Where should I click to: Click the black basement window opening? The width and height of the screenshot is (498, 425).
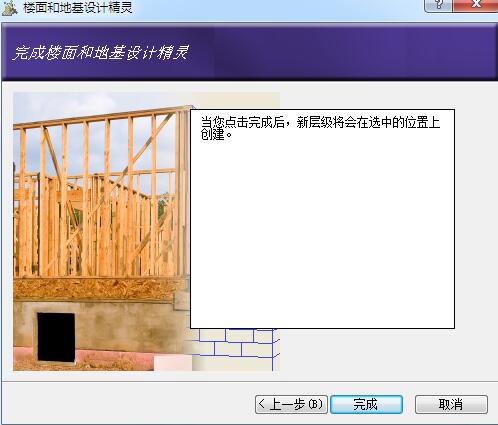click(56, 337)
